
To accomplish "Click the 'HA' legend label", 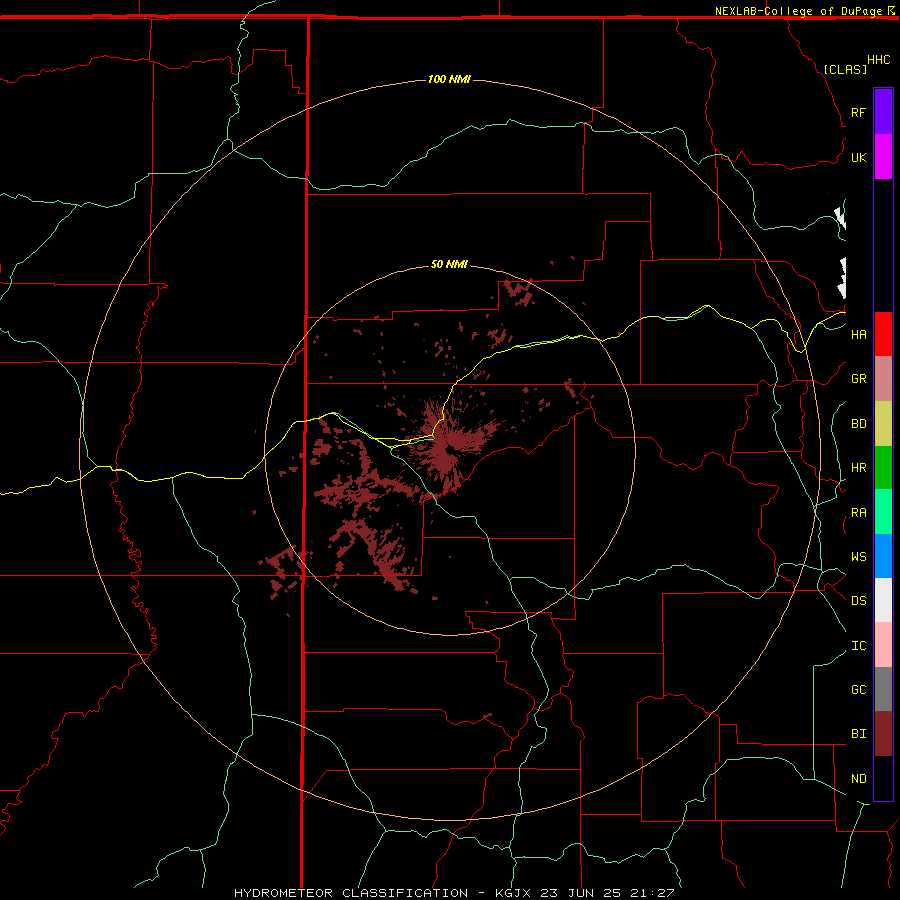I will click(x=858, y=334).
